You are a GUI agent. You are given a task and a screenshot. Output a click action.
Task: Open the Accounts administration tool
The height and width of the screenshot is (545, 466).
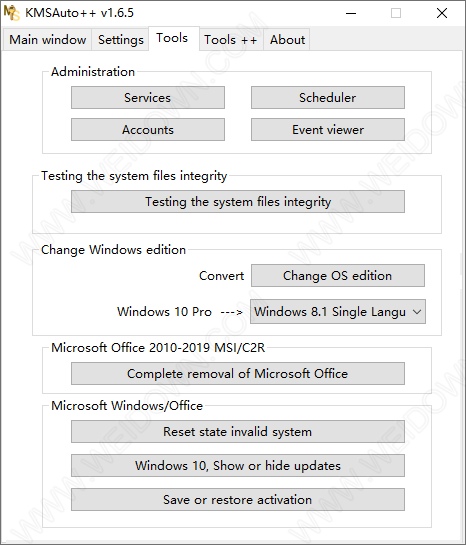click(x=148, y=130)
